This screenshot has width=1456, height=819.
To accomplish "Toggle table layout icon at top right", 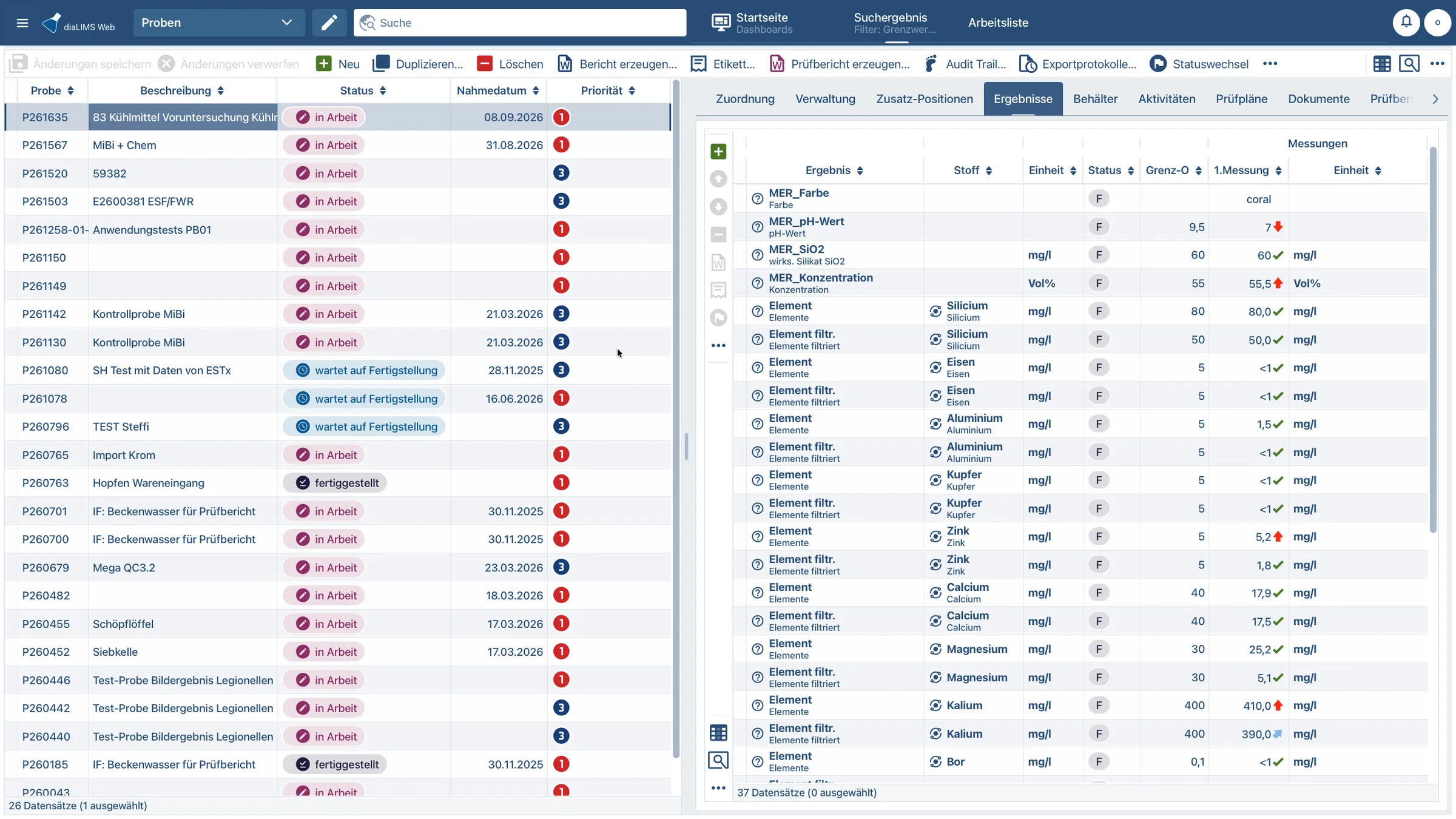I will (1382, 64).
